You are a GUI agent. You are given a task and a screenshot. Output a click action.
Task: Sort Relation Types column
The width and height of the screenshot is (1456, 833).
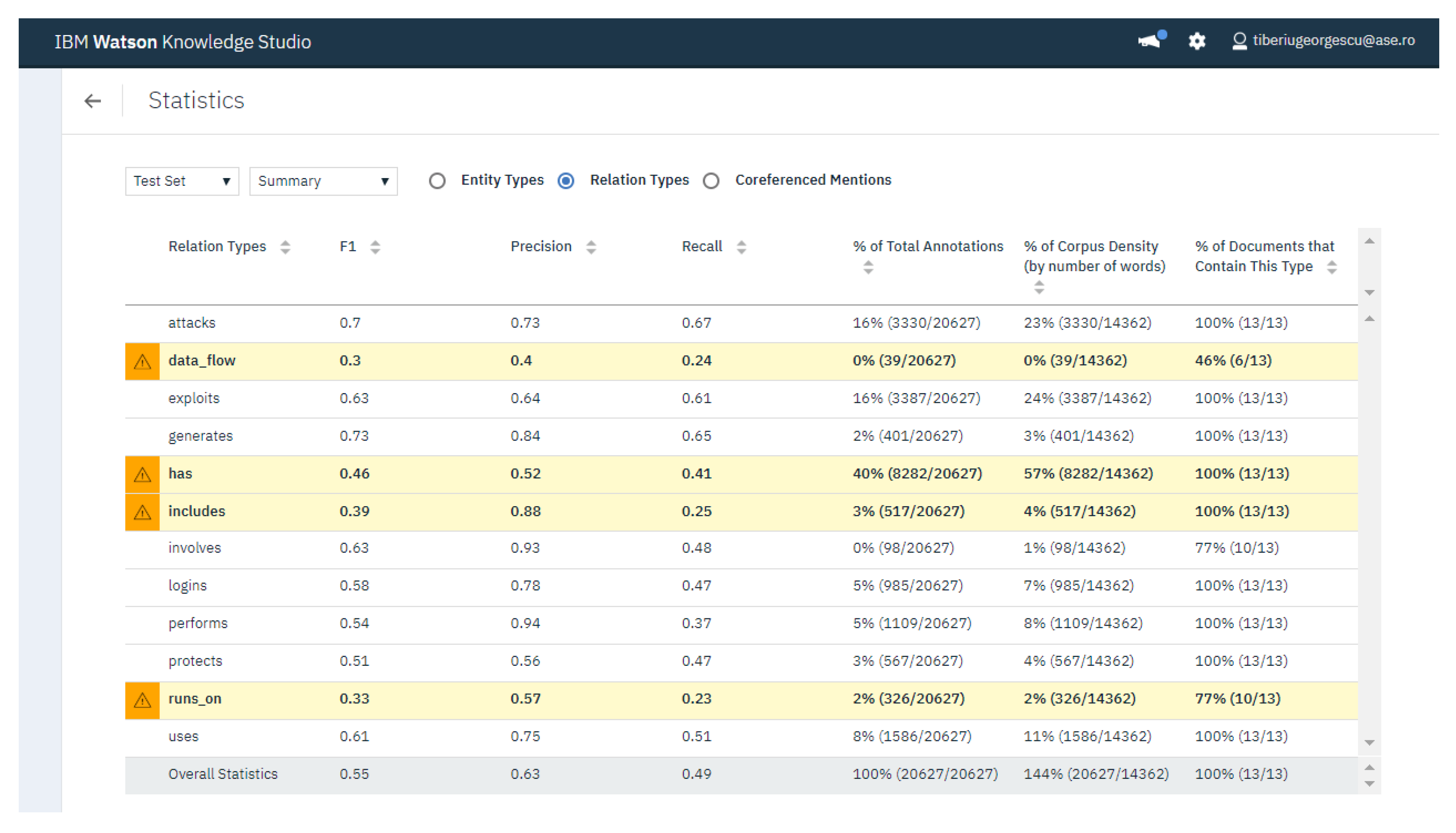click(x=285, y=247)
